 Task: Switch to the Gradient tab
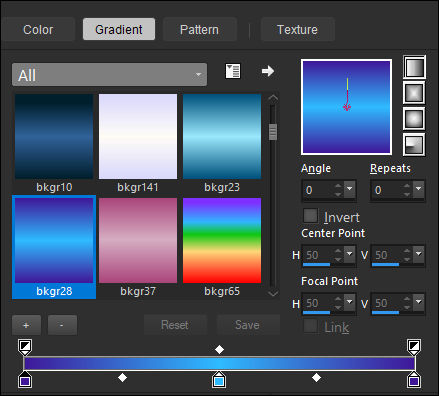119,29
